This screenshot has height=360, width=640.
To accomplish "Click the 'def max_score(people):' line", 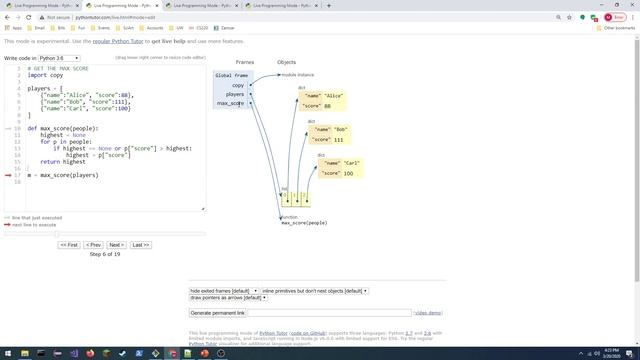I will 63,129.
